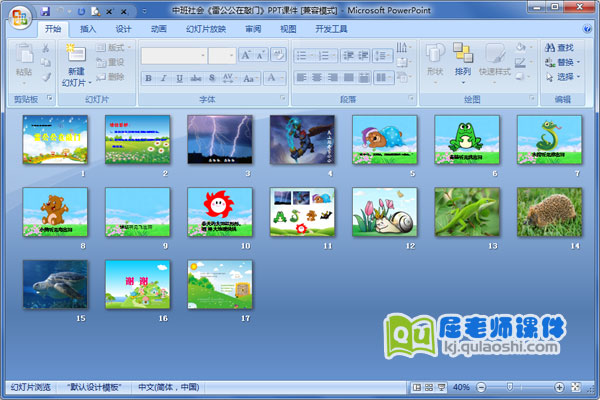Click Find (查找) binoculars button
The height and width of the screenshot is (400, 600).
(559, 48)
